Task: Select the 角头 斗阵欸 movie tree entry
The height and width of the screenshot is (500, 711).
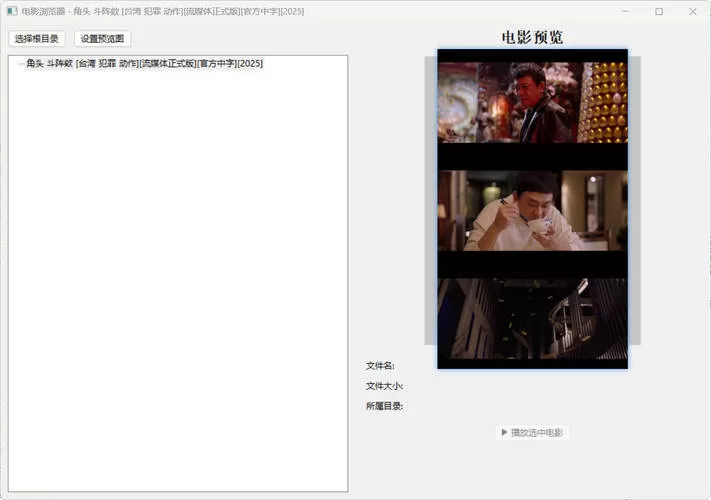Action: (144, 64)
